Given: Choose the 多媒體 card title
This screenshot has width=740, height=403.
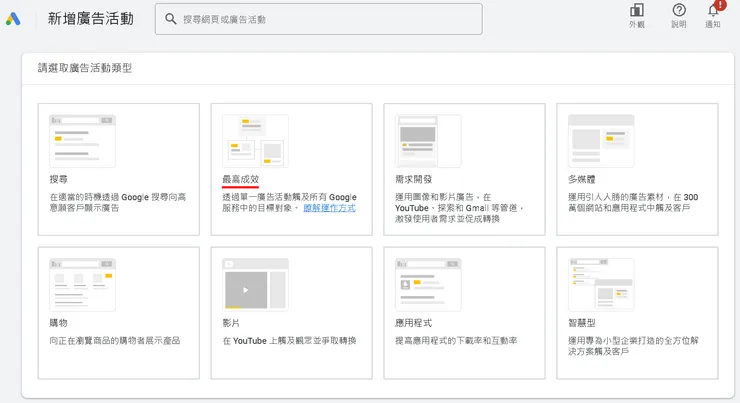Looking at the screenshot, I should pyautogui.click(x=581, y=179).
